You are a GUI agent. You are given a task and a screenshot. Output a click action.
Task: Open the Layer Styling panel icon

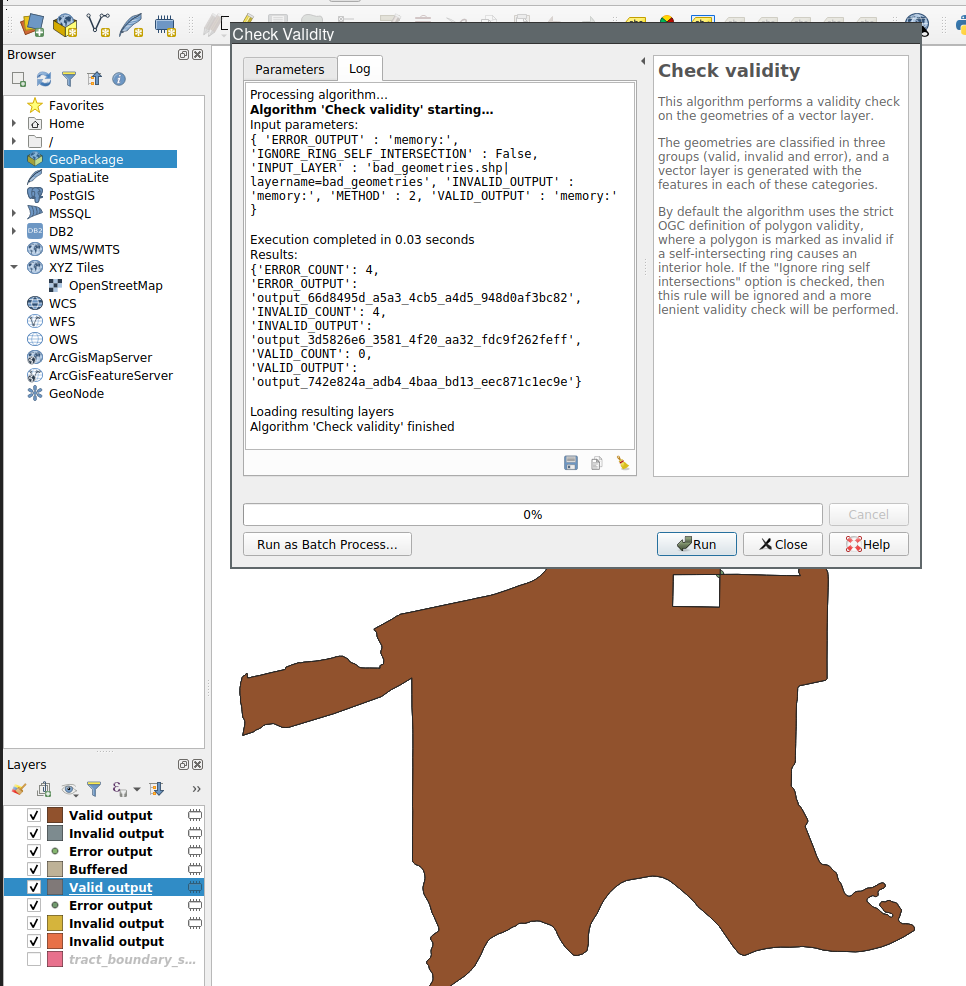19,789
